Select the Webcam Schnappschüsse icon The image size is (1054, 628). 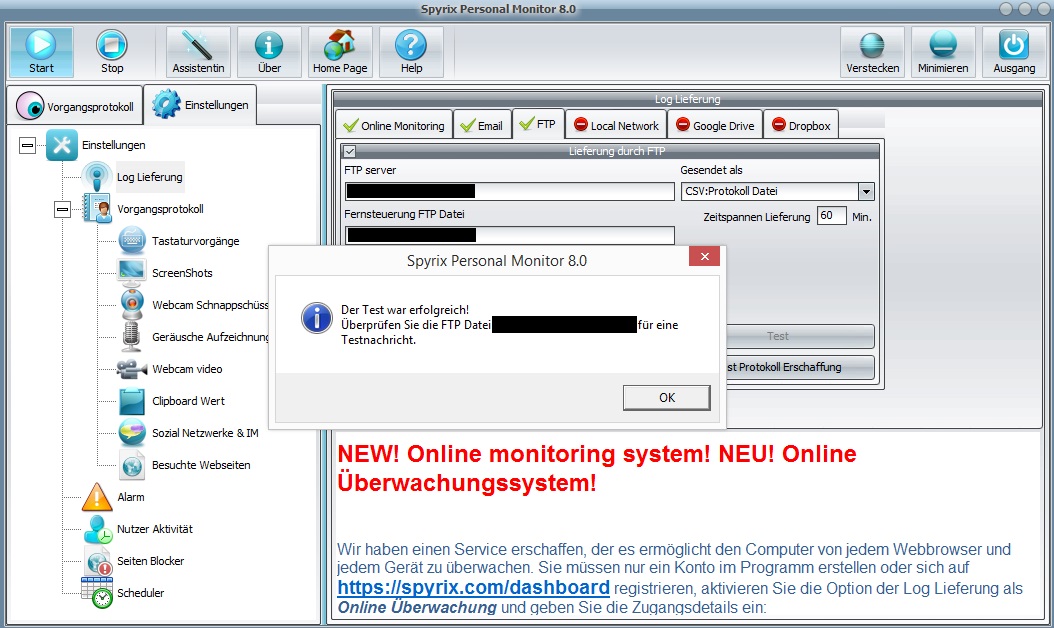click(x=132, y=305)
